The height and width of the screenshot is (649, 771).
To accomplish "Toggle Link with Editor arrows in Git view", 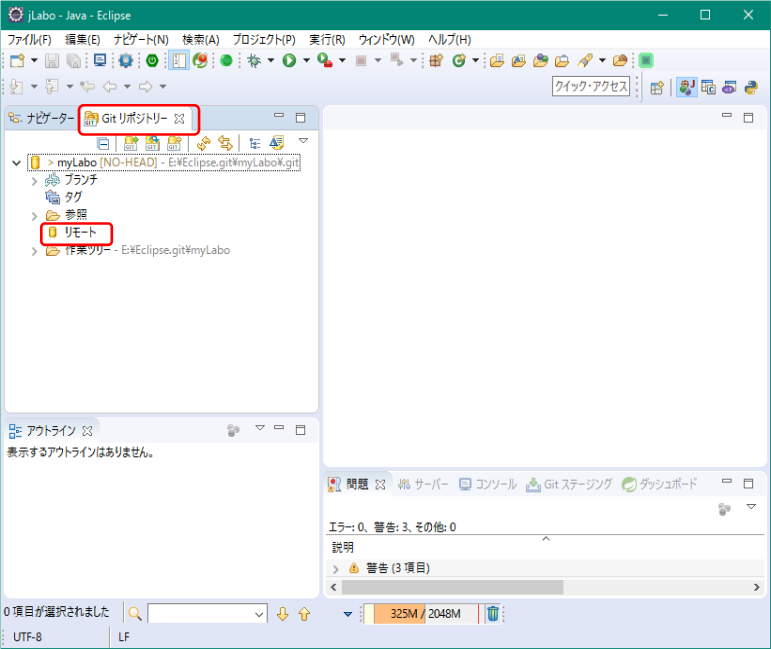I will (x=225, y=144).
